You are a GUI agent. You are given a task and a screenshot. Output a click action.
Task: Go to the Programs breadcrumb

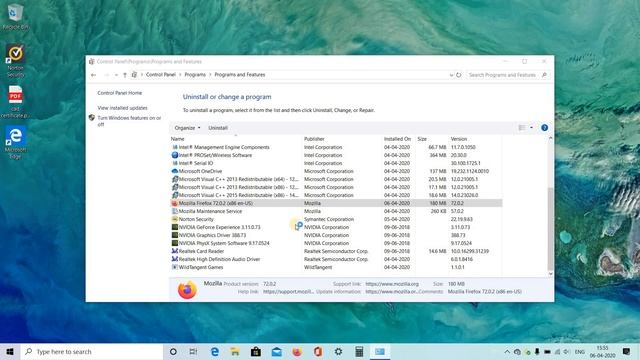pos(195,75)
